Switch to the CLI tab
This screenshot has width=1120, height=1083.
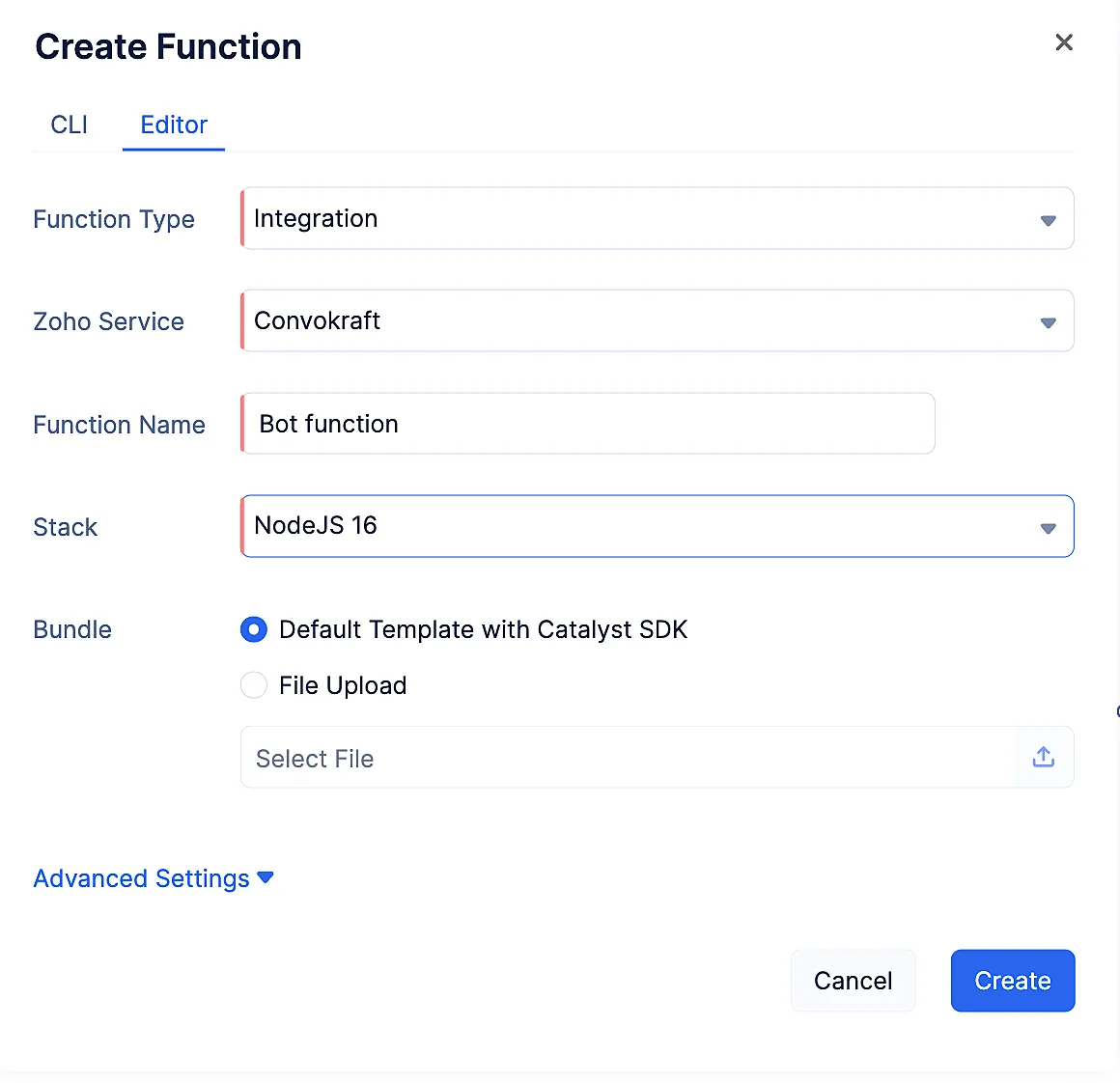tap(70, 125)
